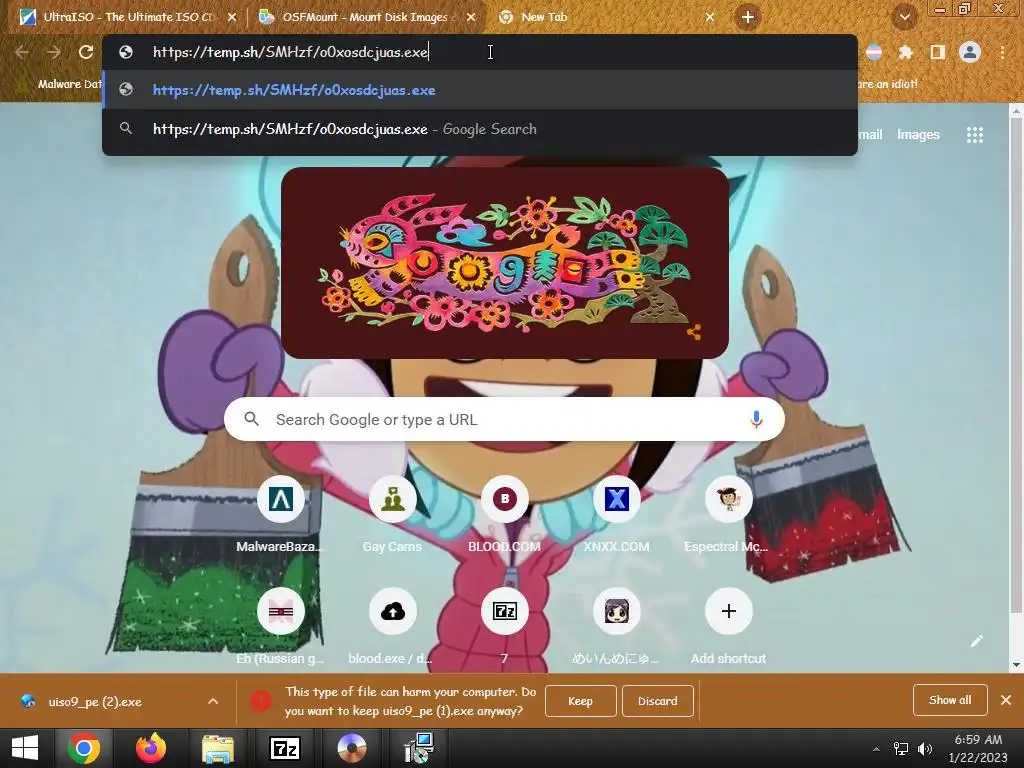Viewport: 1024px width, 768px height.
Task: Close the downloads bar
Action: pyautogui.click(x=1006, y=700)
